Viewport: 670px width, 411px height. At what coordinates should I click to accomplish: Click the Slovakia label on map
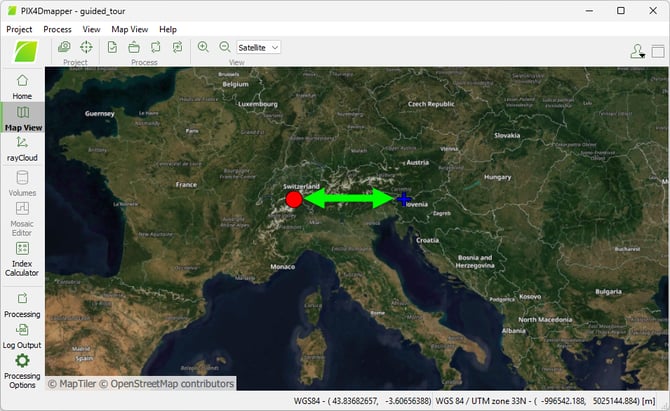tap(507, 135)
